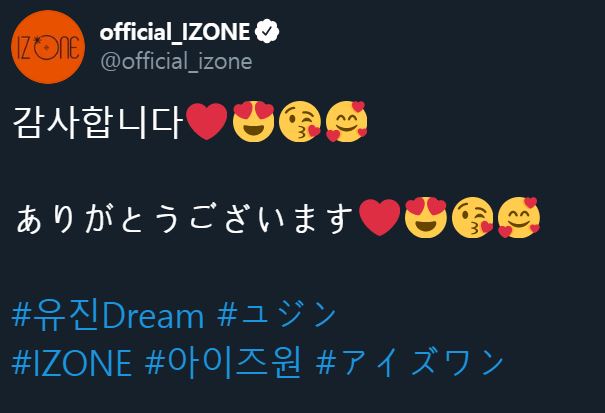The height and width of the screenshot is (413, 605).
Task: Open the #ユジン hashtag
Action: (277, 316)
